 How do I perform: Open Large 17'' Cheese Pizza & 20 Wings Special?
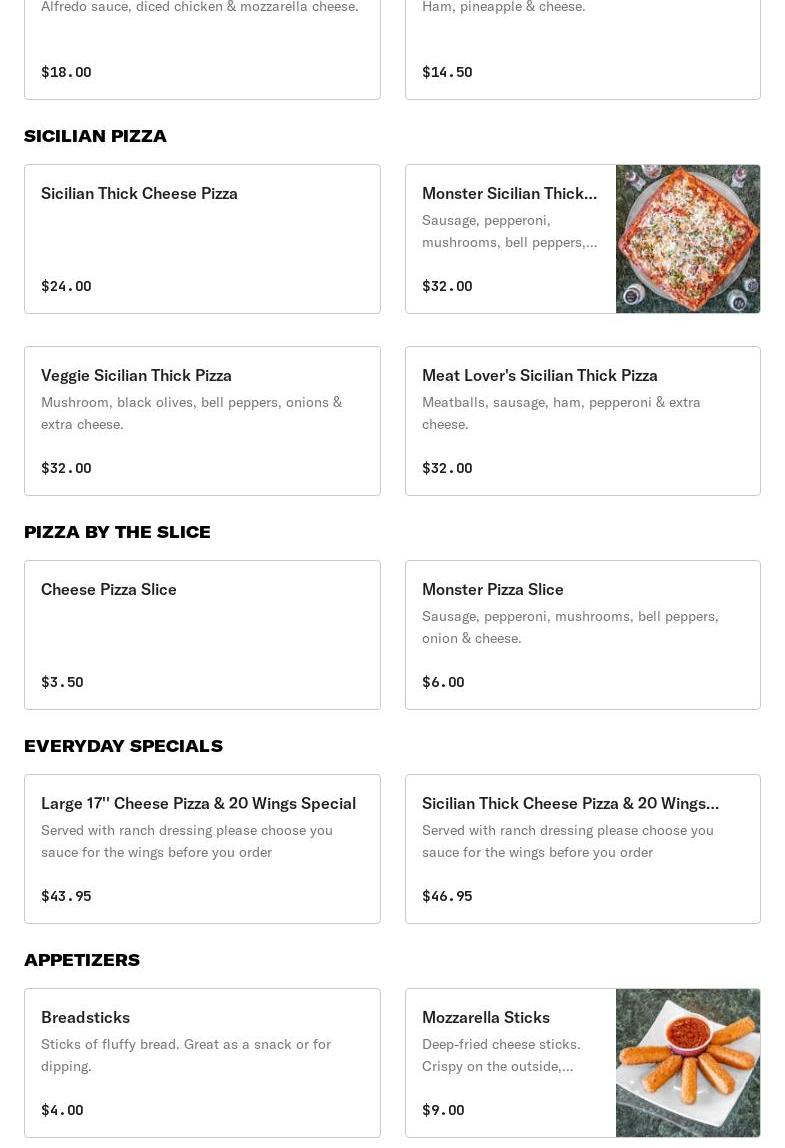[x=202, y=849]
